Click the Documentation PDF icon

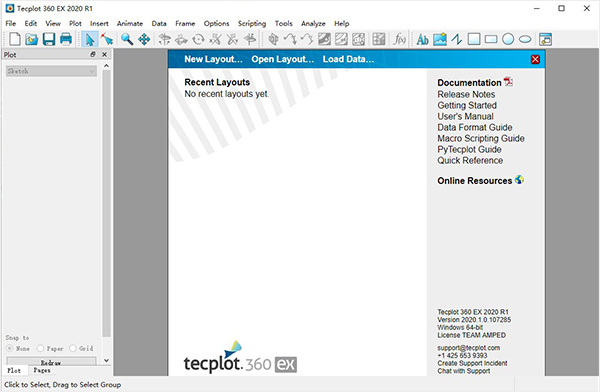(508, 82)
